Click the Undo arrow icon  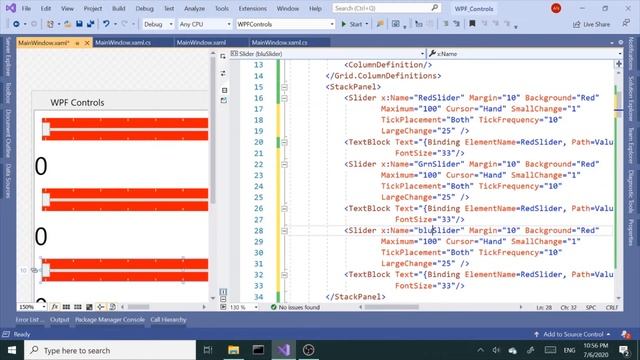click(106, 24)
